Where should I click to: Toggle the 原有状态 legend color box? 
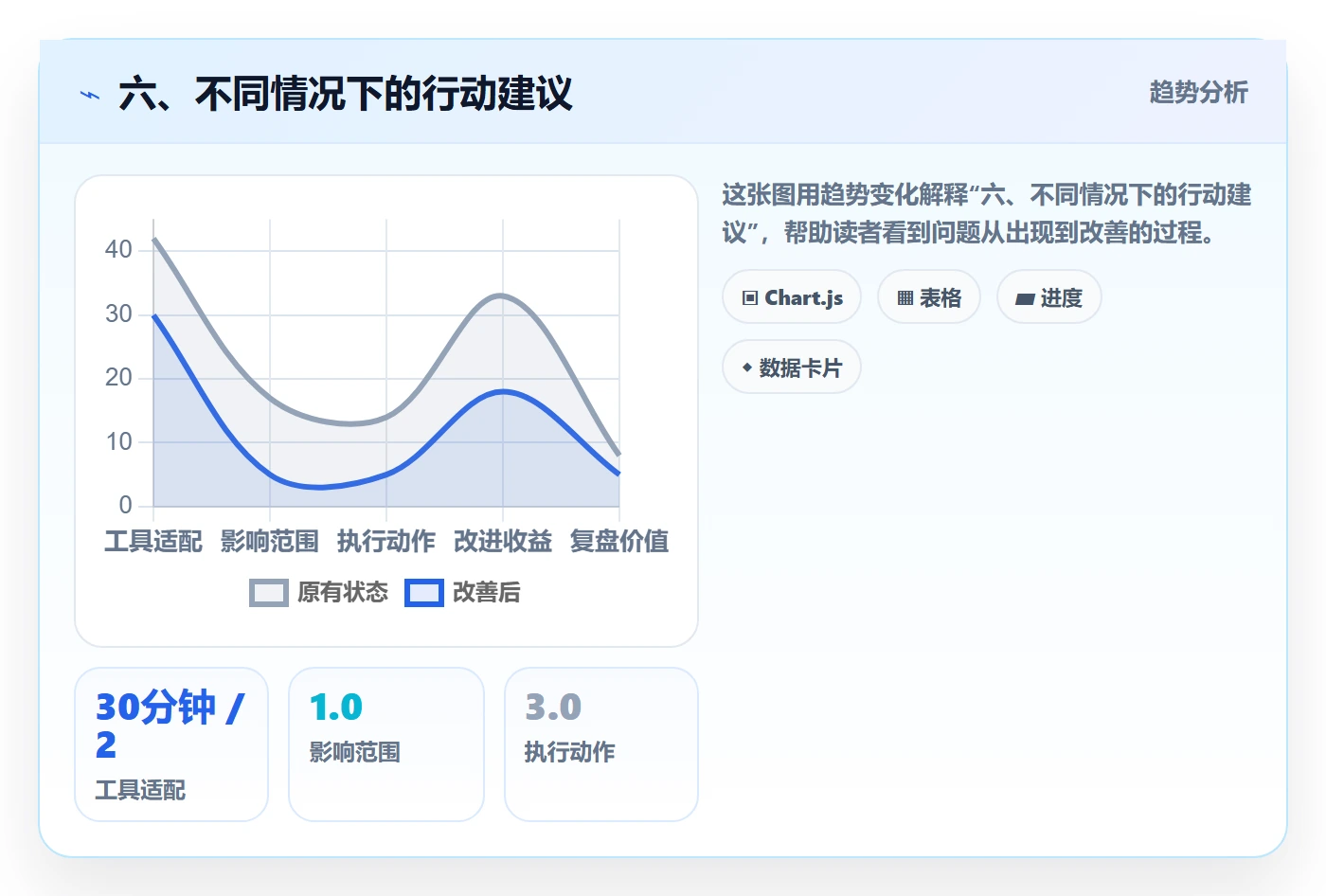point(269,593)
